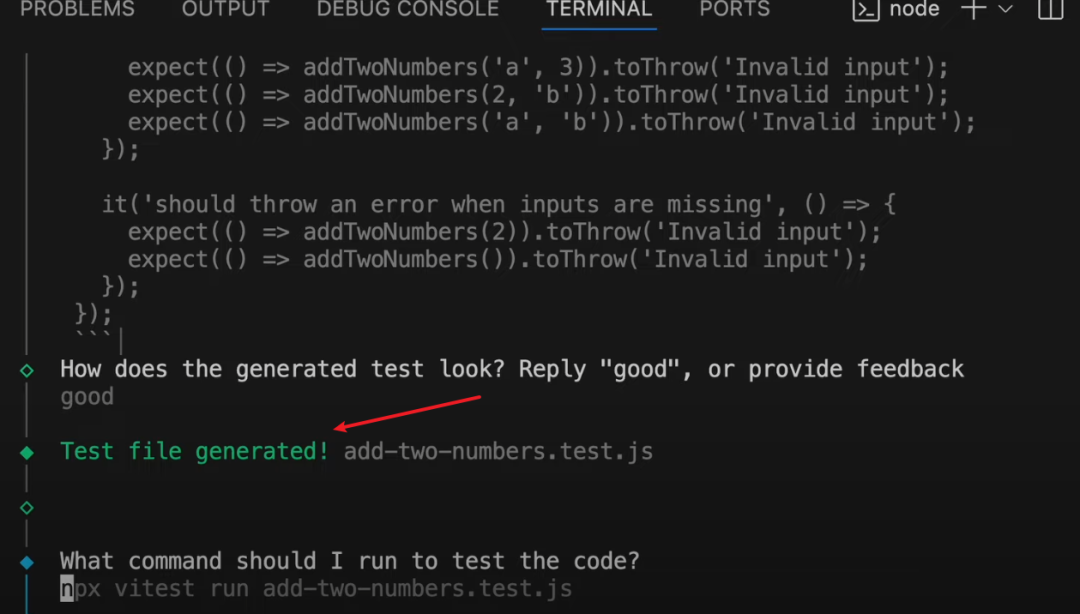Screen dimensions: 1080x614
Task: Click the node terminal shell icon
Action: coord(864,9)
